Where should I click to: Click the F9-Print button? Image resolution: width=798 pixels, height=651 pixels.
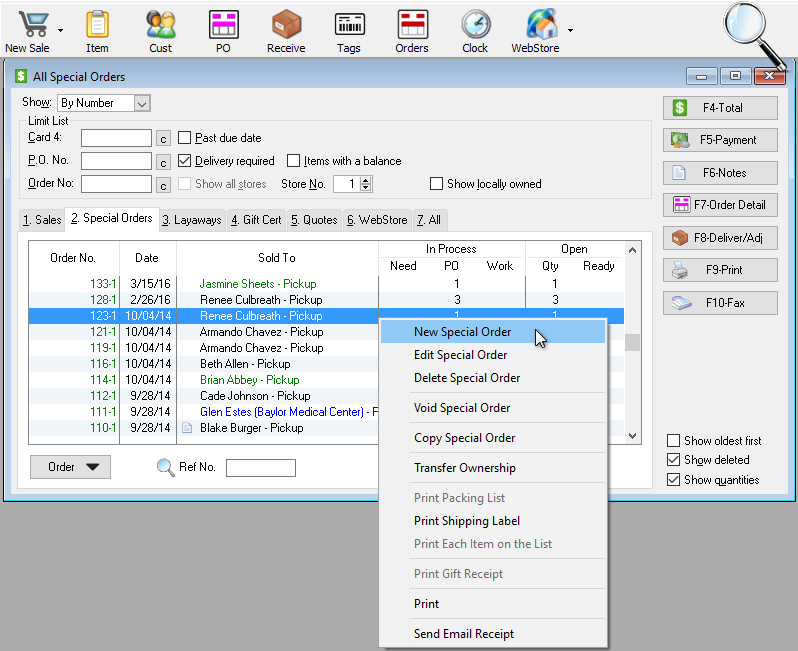720,270
